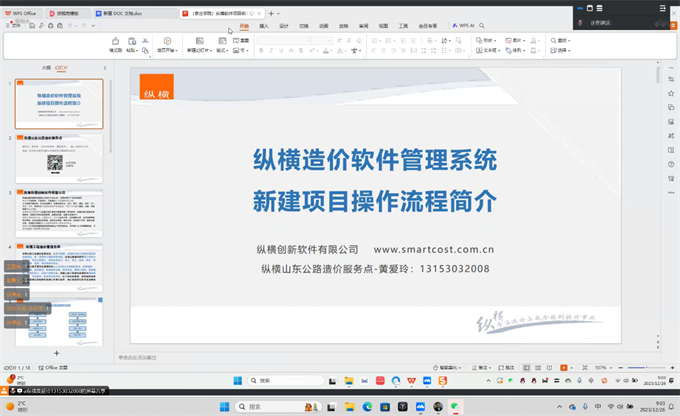Open the Insert (插入) ribbon tab

(x=264, y=25)
